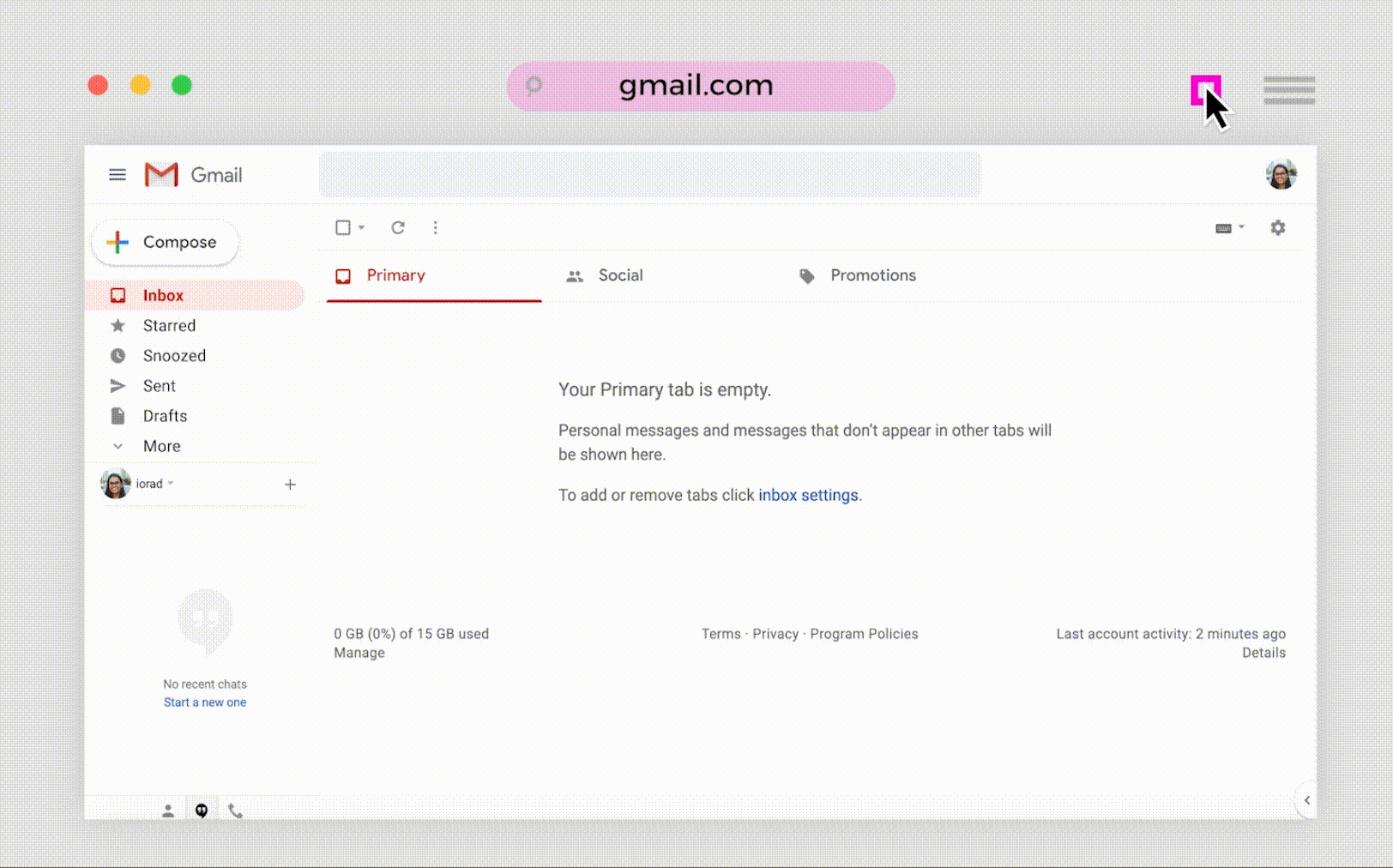Click the plus icon to start a chat
1393x868 pixels.
tap(290, 485)
